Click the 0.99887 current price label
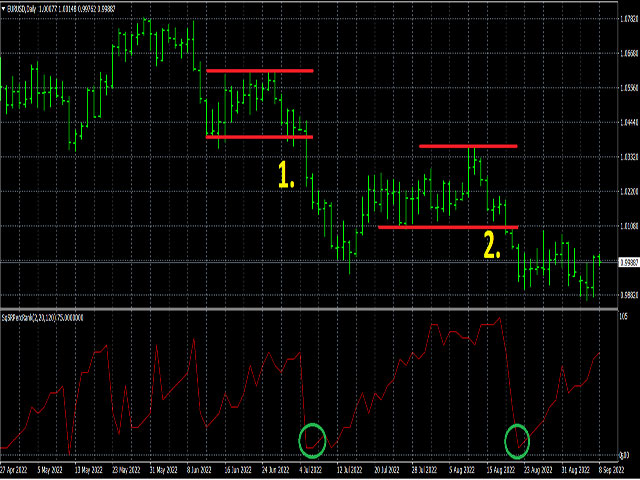Screen dimensions: 640x480 pyautogui.click(x=629, y=263)
